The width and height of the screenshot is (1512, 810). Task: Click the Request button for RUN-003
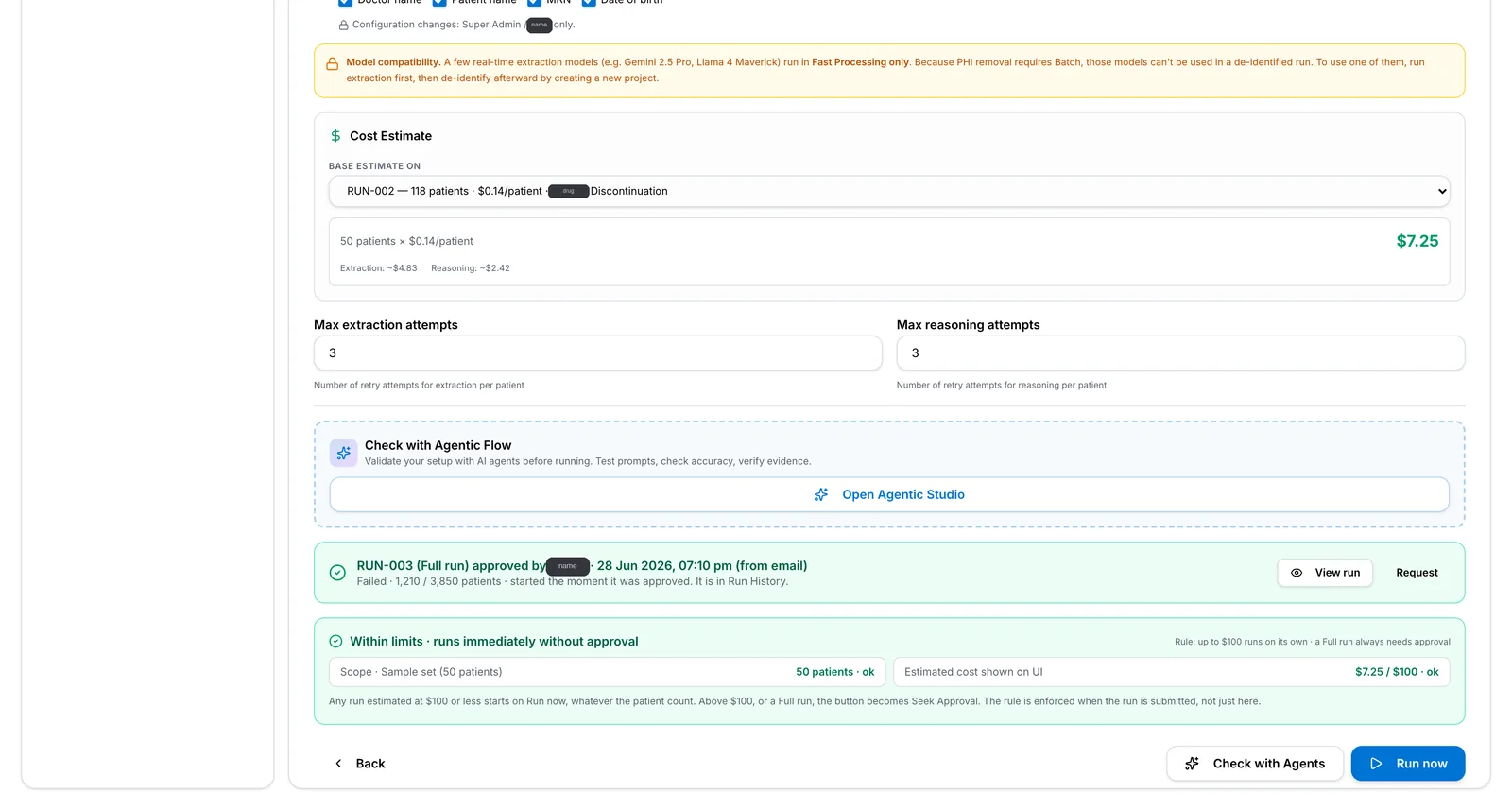[x=1417, y=573]
